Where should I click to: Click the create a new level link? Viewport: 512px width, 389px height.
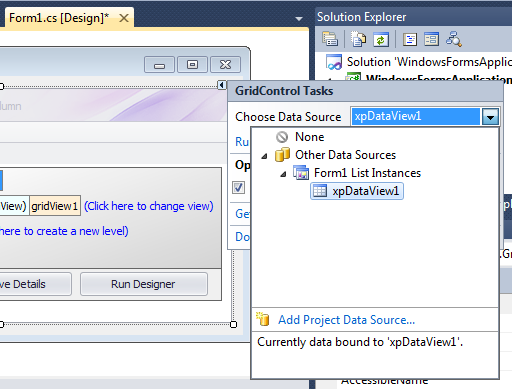tap(64, 231)
